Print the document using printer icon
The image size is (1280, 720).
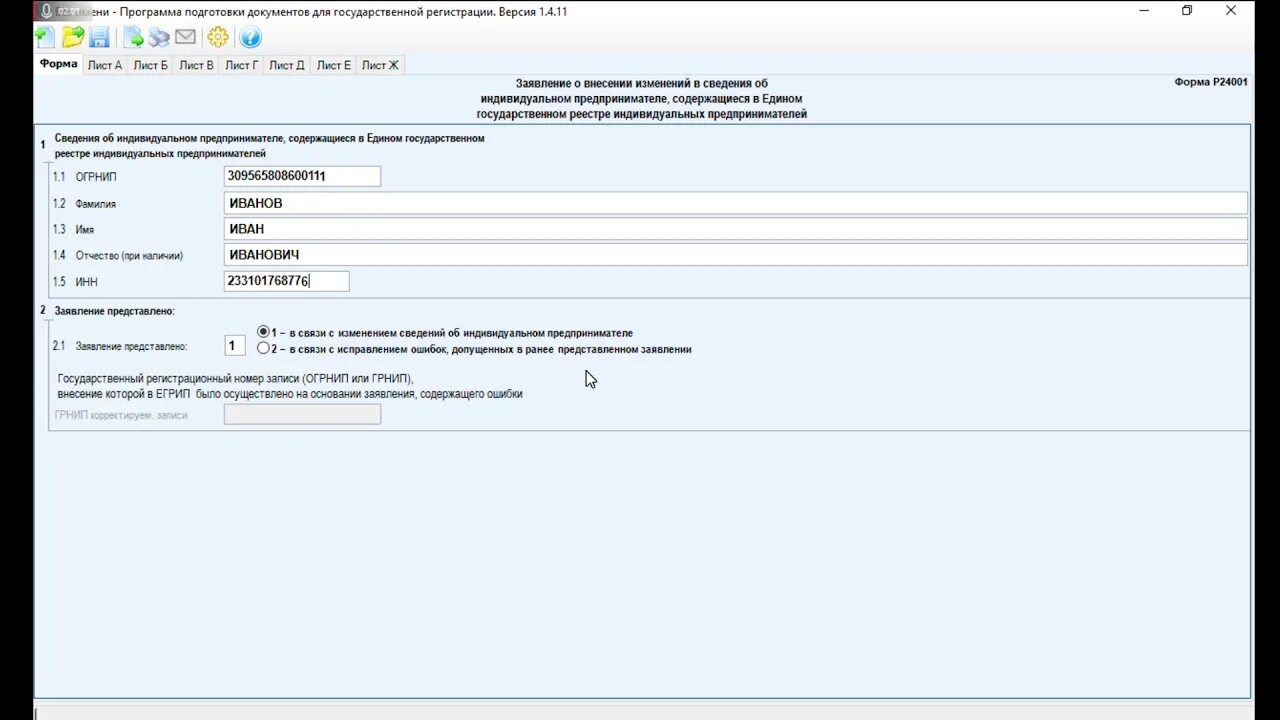coord(159,38)
